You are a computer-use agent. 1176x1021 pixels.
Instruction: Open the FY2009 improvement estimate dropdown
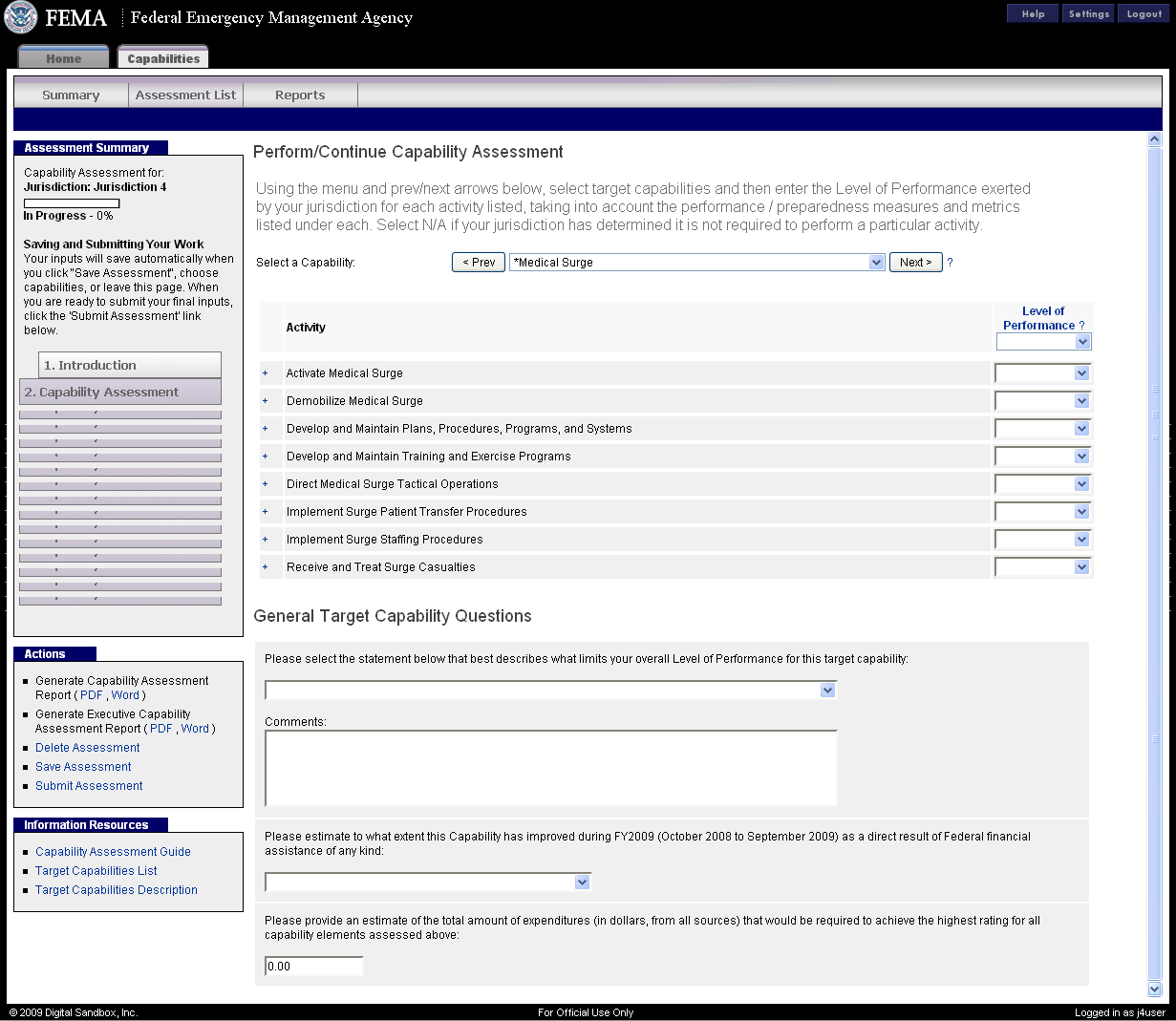(428, 883)
